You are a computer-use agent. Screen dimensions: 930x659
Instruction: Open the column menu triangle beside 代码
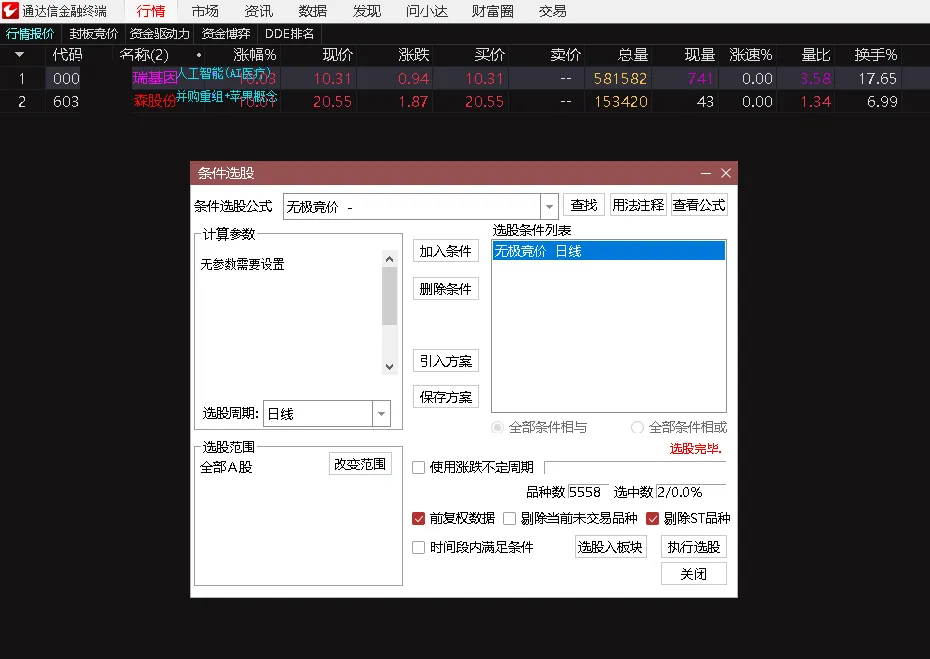click(20, 55)
